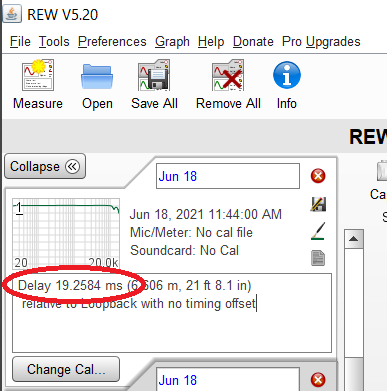Click the Soundcard: No Cal text

coord(184,250)
